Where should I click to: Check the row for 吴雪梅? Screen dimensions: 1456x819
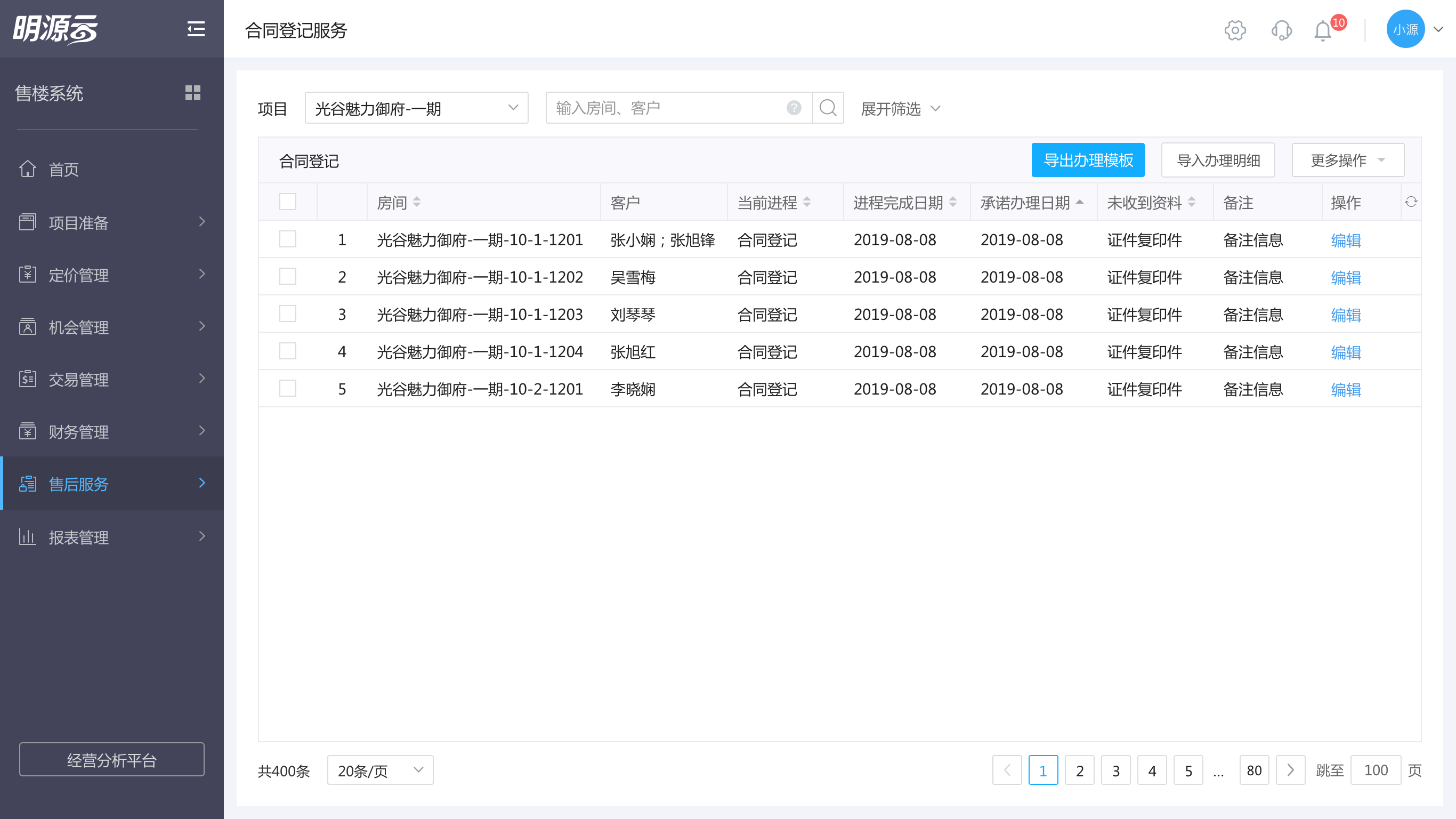[x=288, y=277]
